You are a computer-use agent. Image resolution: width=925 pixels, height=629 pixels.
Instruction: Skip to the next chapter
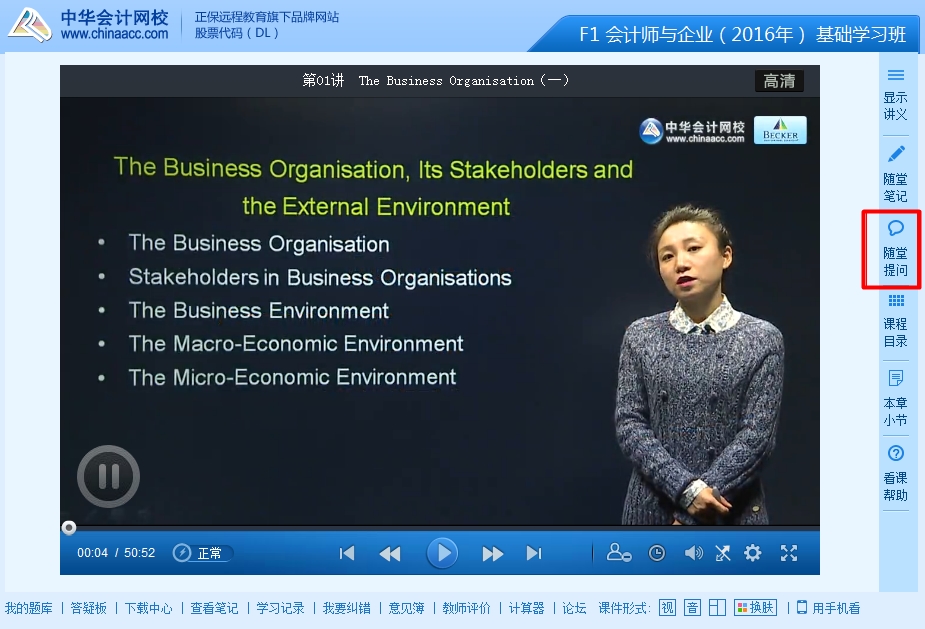click(x=534, y=553)
